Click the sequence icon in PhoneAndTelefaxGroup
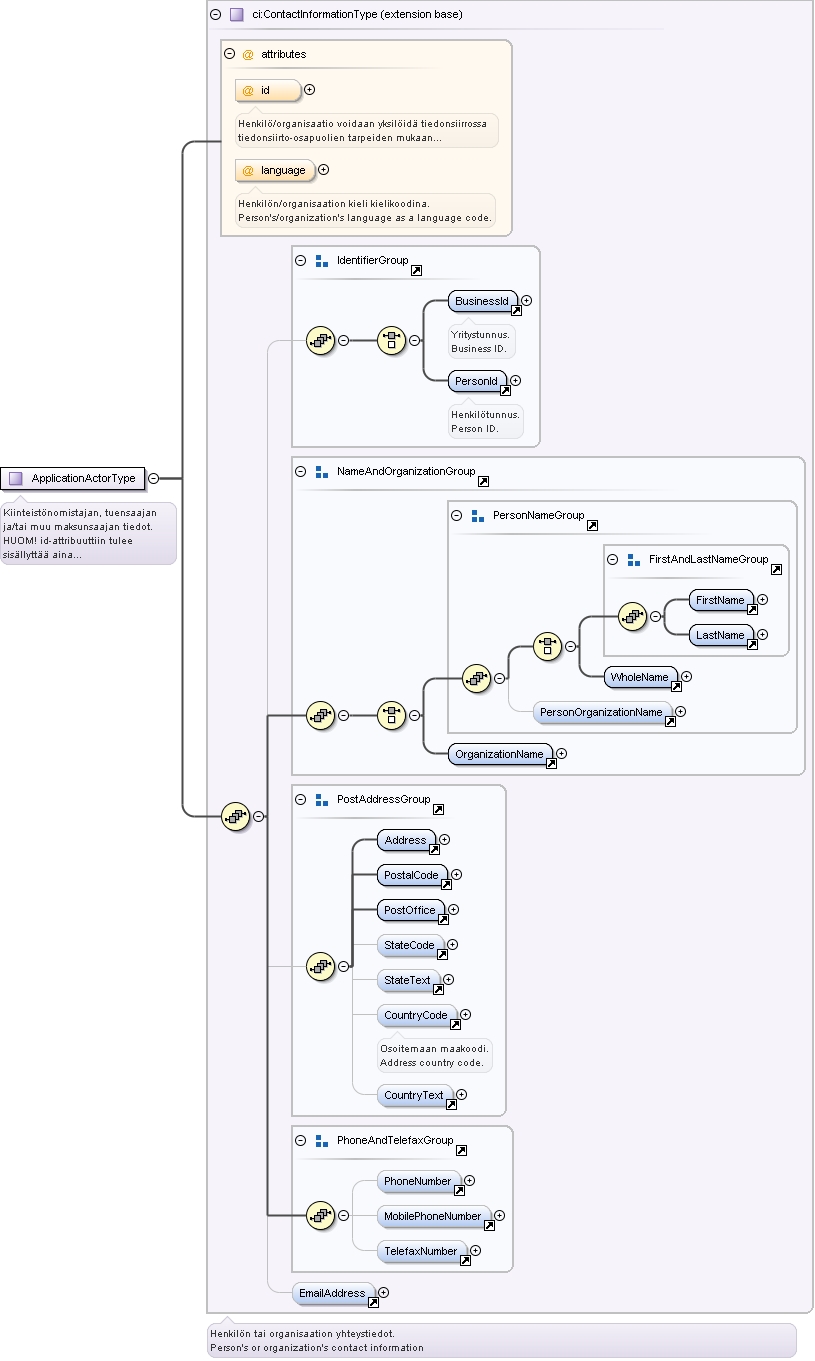Viewport: 815px width, 1361px height. point(320,1215)
